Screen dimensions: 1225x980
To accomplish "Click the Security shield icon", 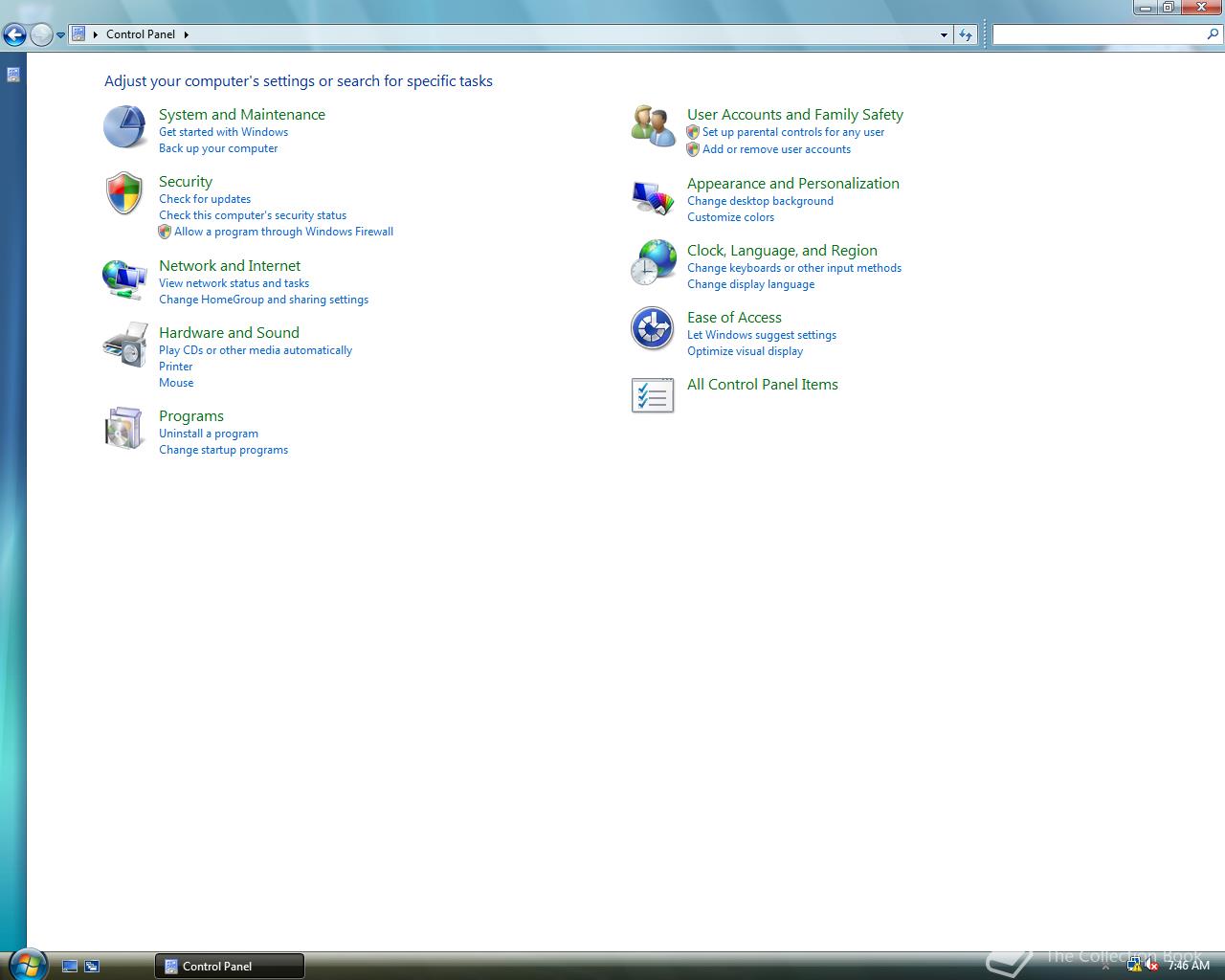I will [x=124, y=193].
